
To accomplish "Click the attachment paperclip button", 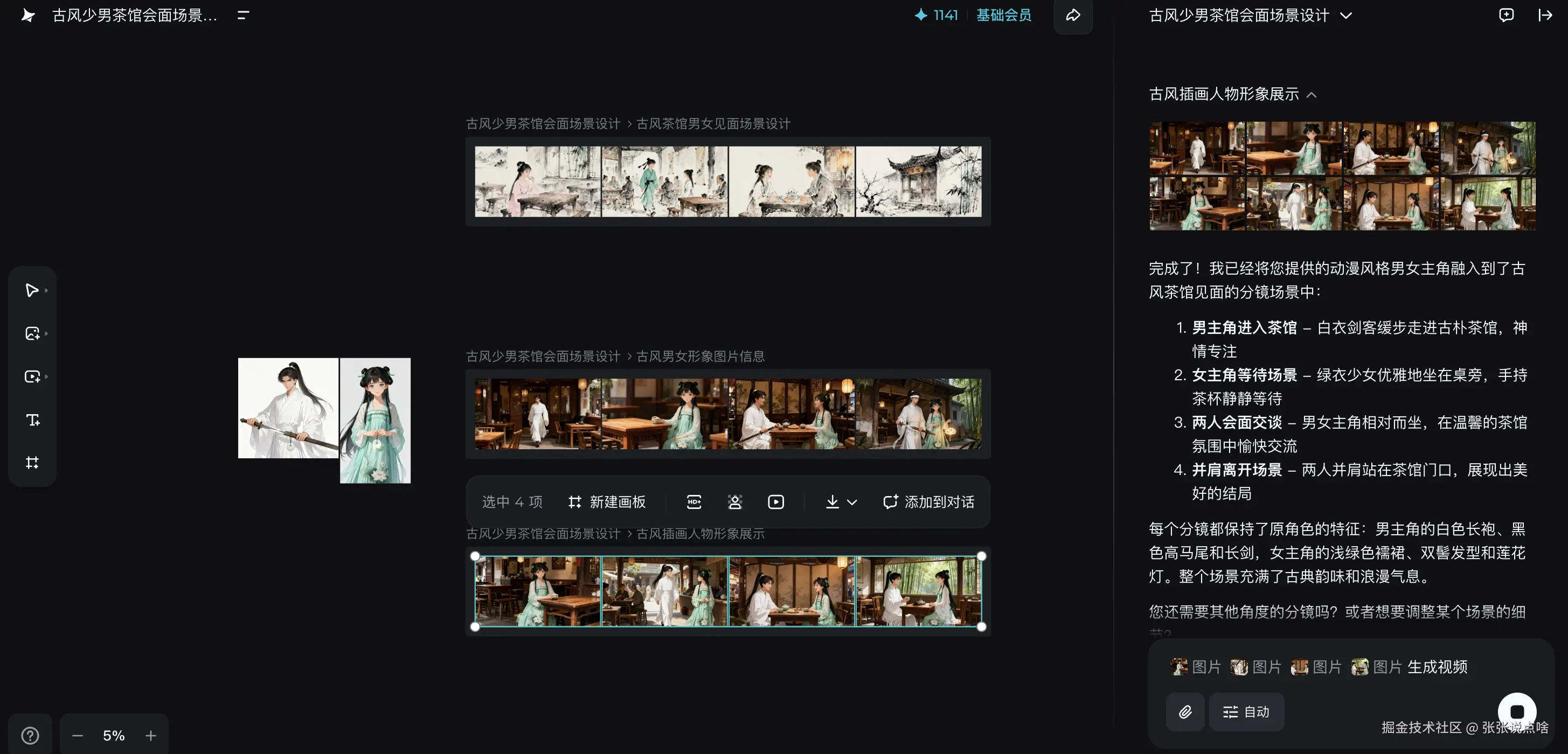I will [1184, 712].
